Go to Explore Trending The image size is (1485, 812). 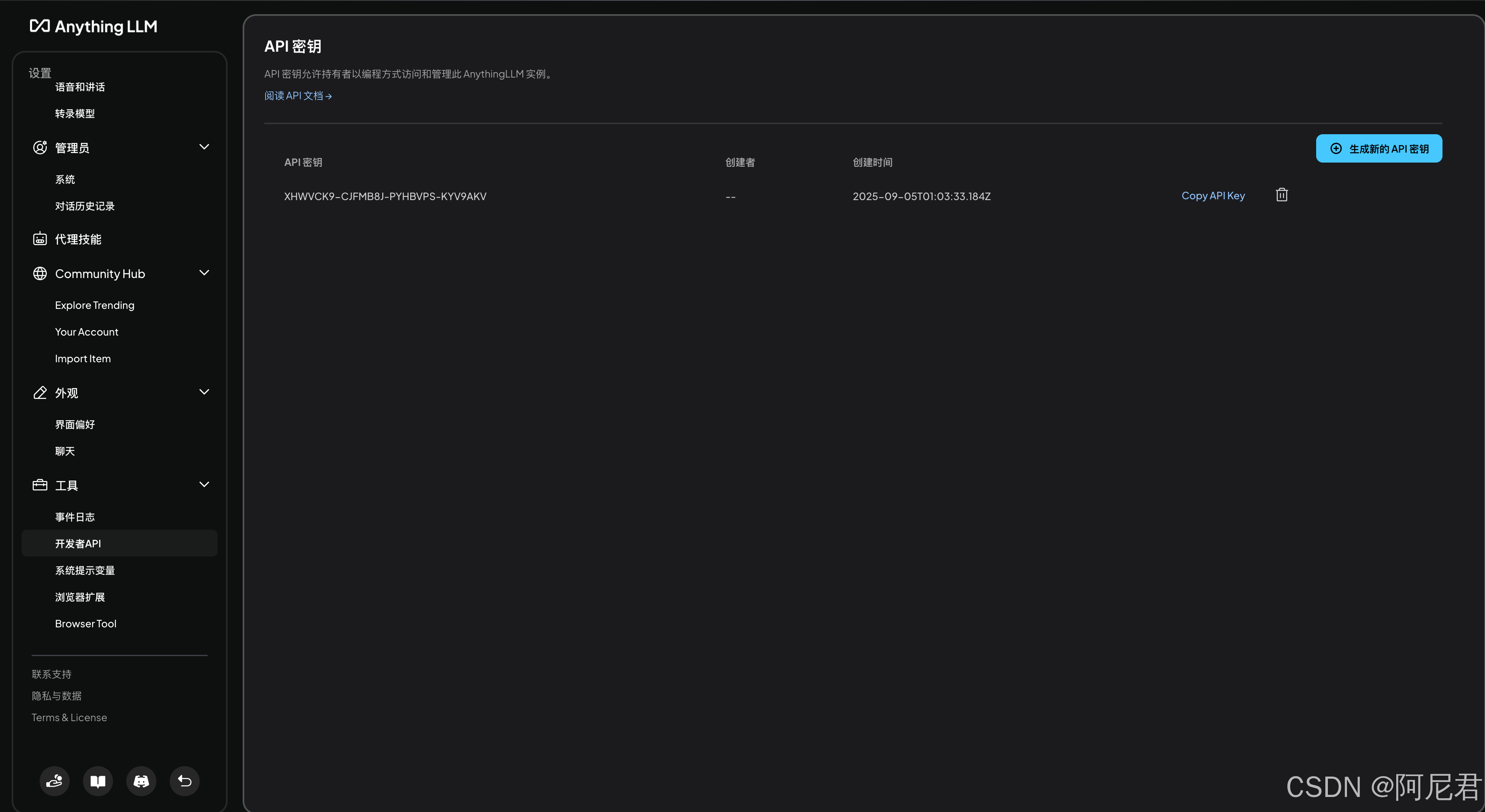pos(95,306)
